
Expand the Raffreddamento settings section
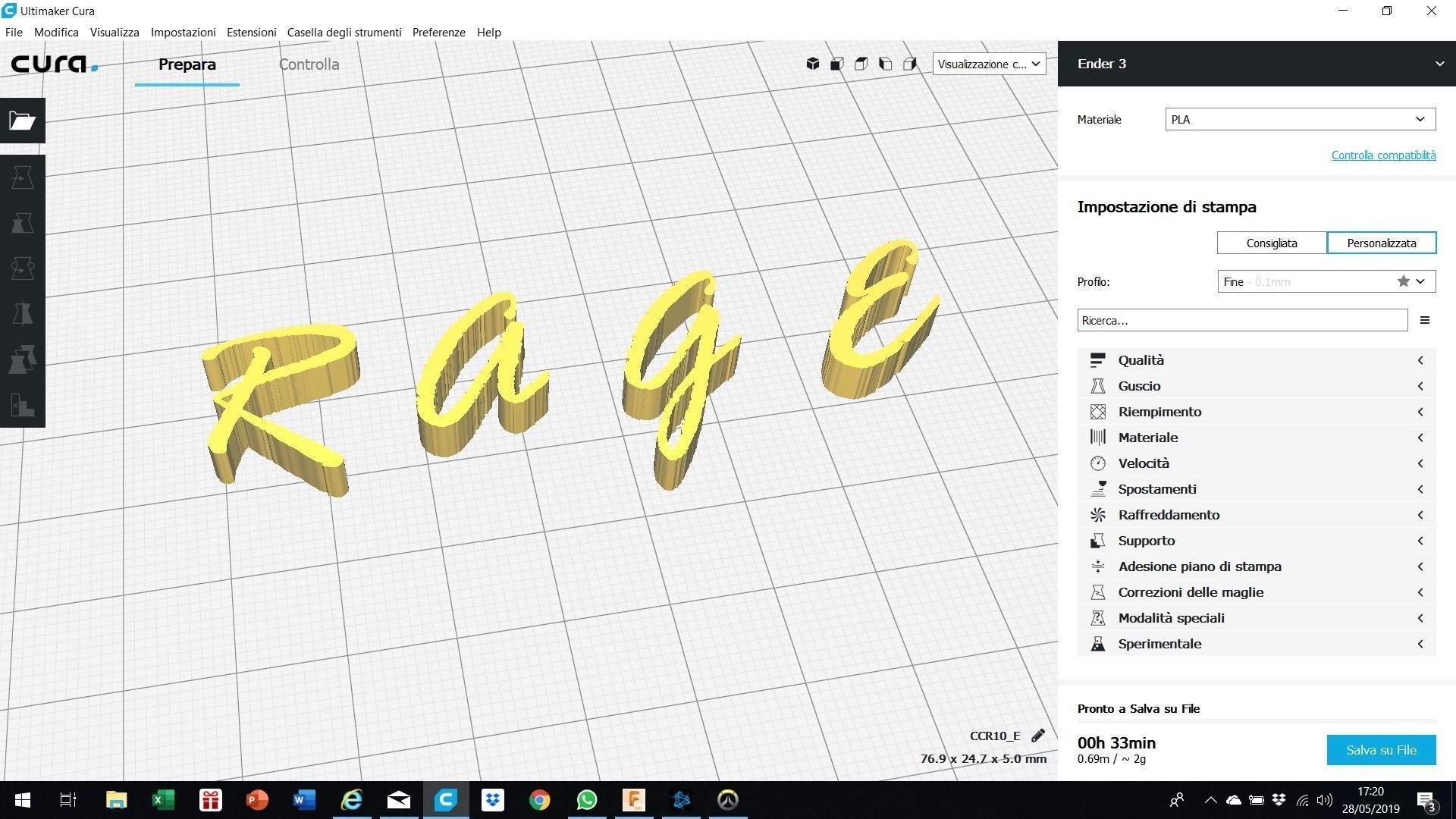pos(1257,515)
